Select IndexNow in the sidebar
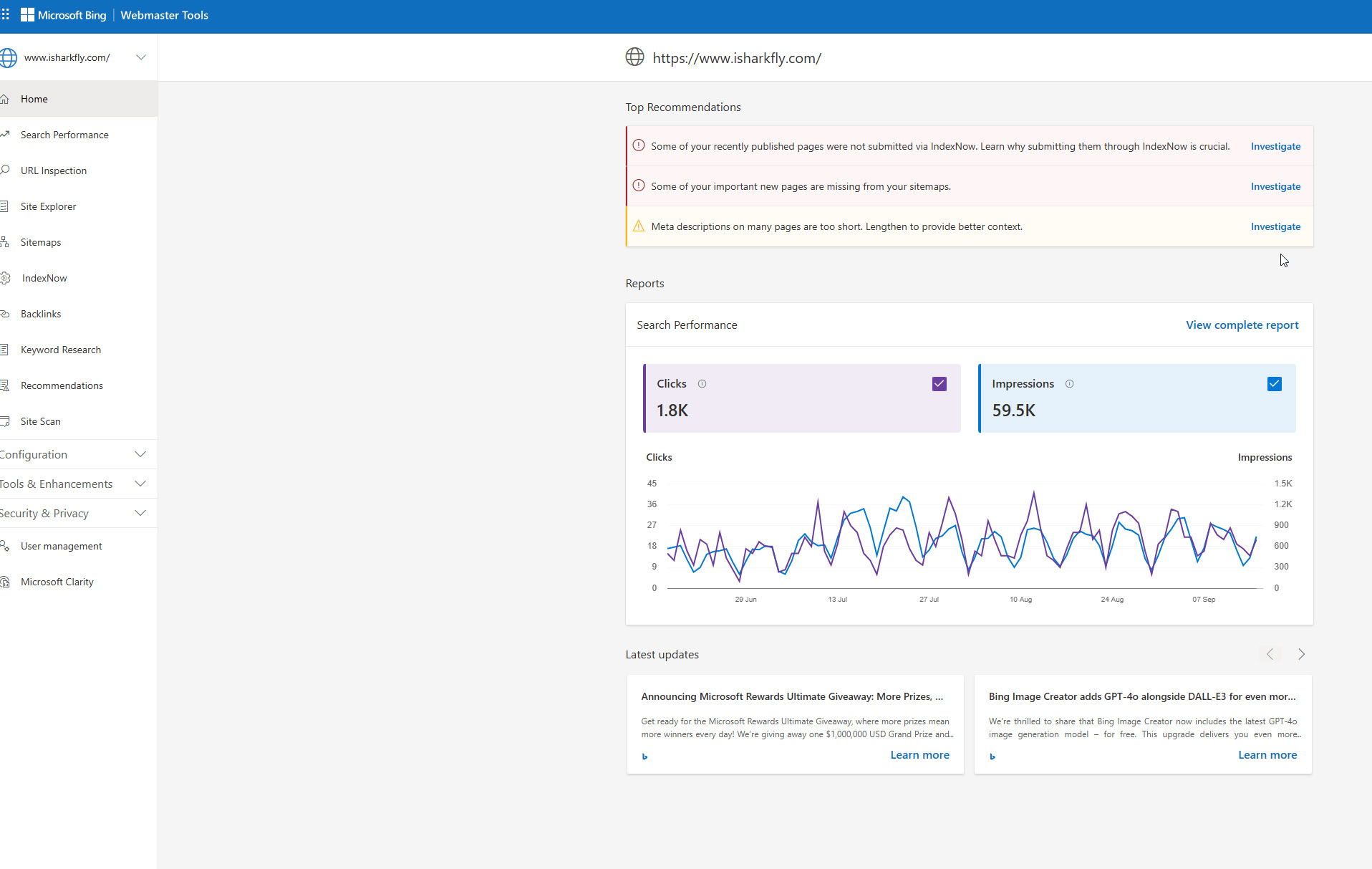The image size is (1372, 869). [x=79, y=278]
